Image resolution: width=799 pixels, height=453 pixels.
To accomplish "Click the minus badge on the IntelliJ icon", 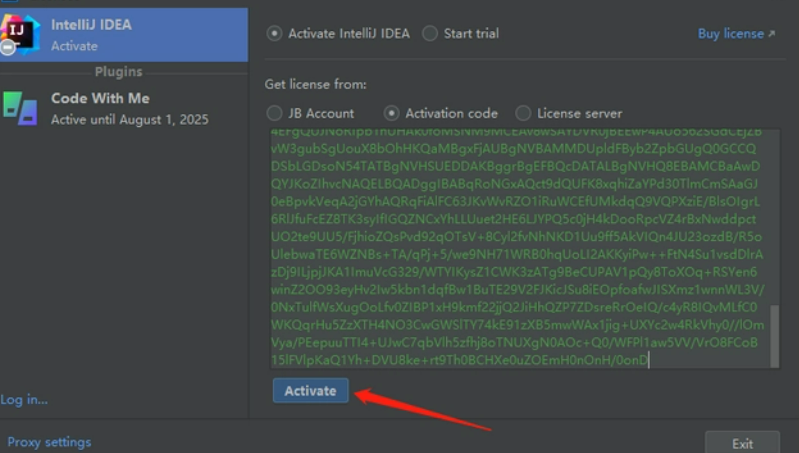I will tap(6, 48).
